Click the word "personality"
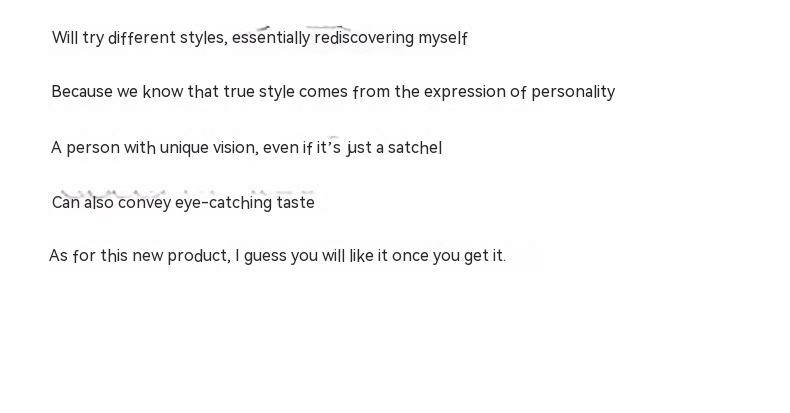This screenshot has height=413, width=790. click(573, 92)
